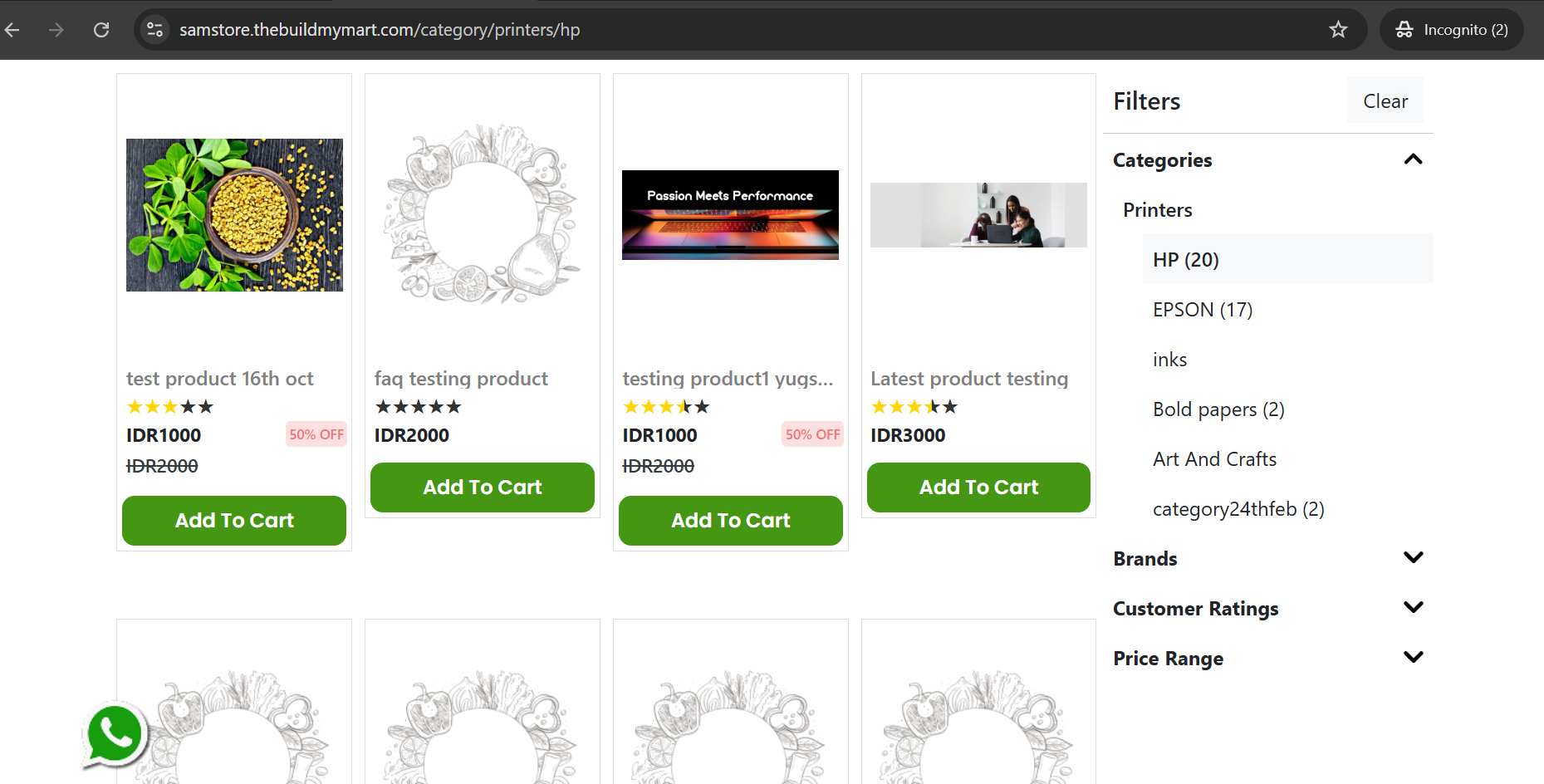Expand the Customer Ratings filter

pos(1413,608)
